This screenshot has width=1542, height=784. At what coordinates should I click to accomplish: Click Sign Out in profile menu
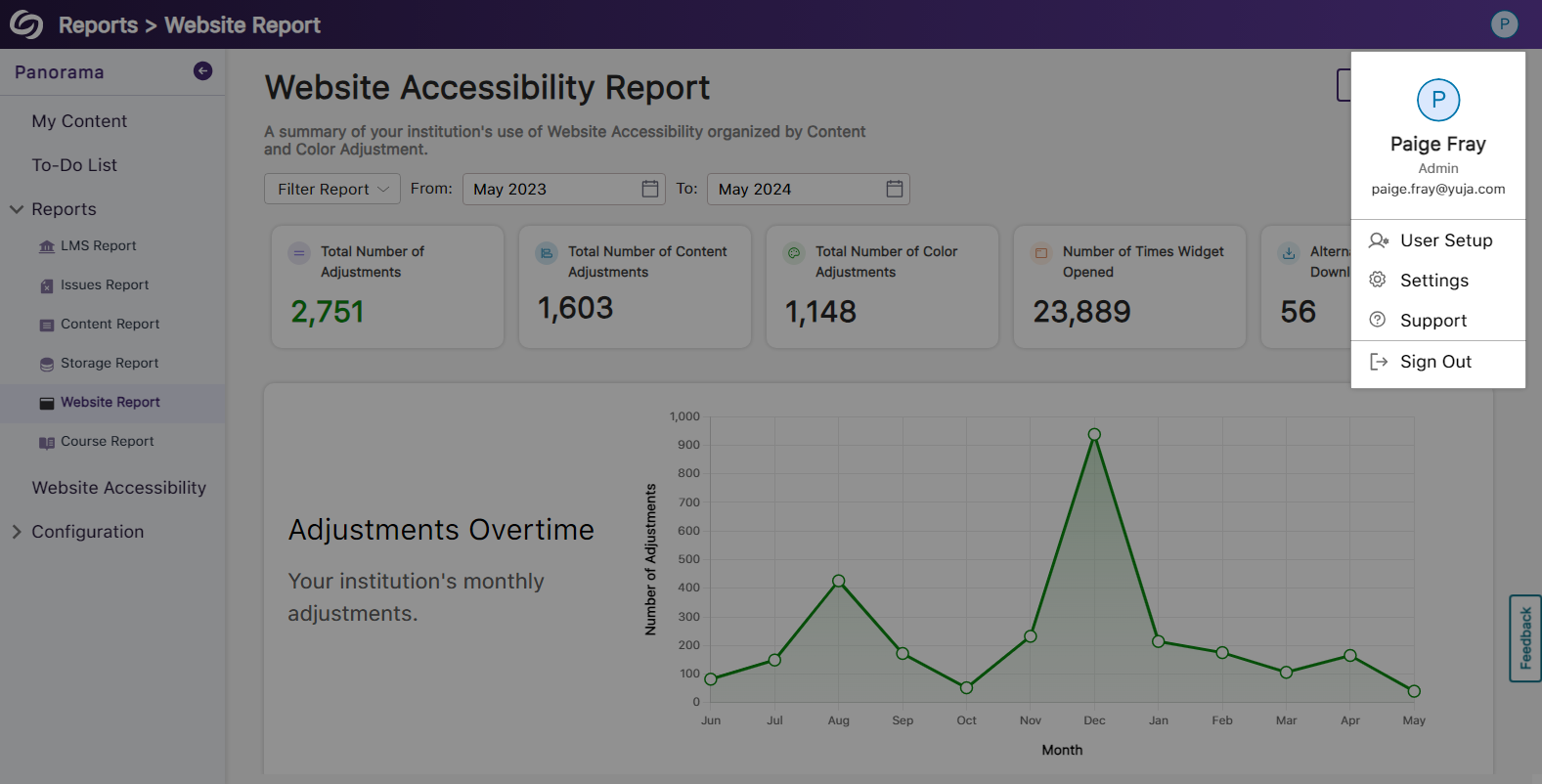click(x=1434, y=362)
